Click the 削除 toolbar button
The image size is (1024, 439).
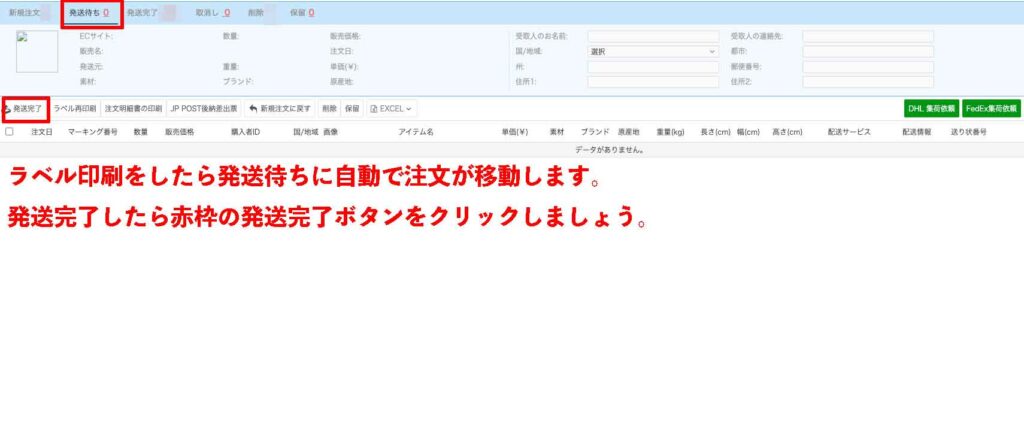coord(329,108)
